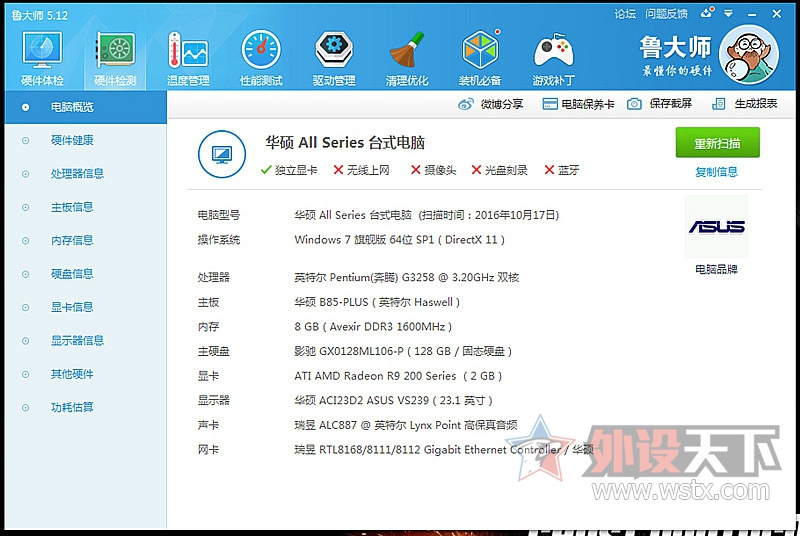Screen dimensions: 800x536
Task: Open the title bar dropdown menu arrow
Action: click(729, 14)
